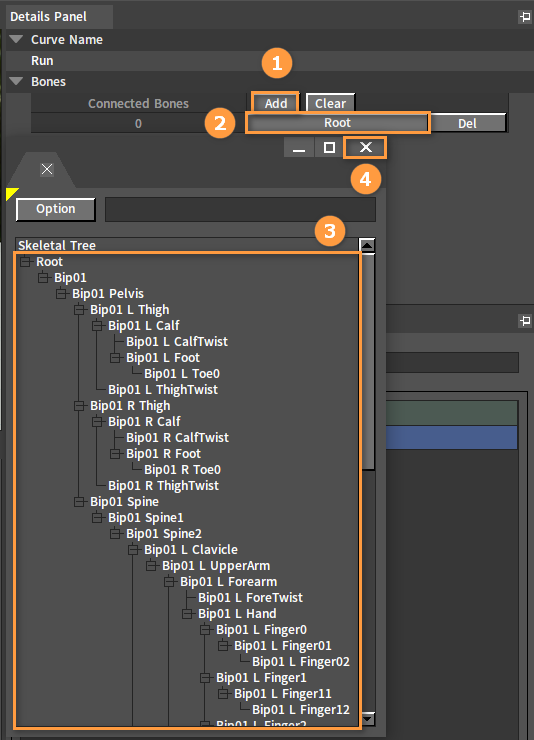Image resolution: width=534 pixels, height=740 pixels.
Task: Collapse the Bip01 L Clavicle node
Action: (133, 550)
